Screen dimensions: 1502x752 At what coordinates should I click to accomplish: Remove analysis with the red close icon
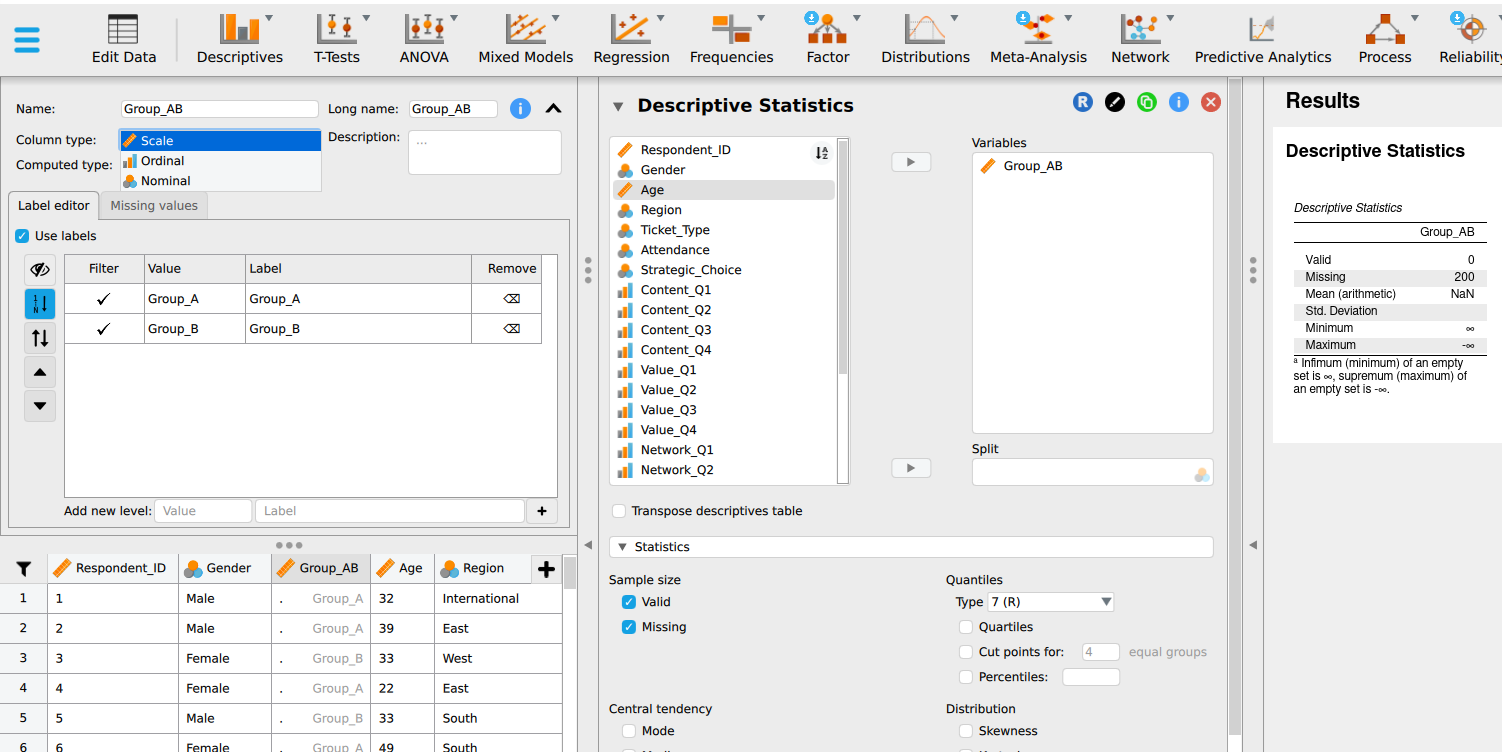[1211, 102]
